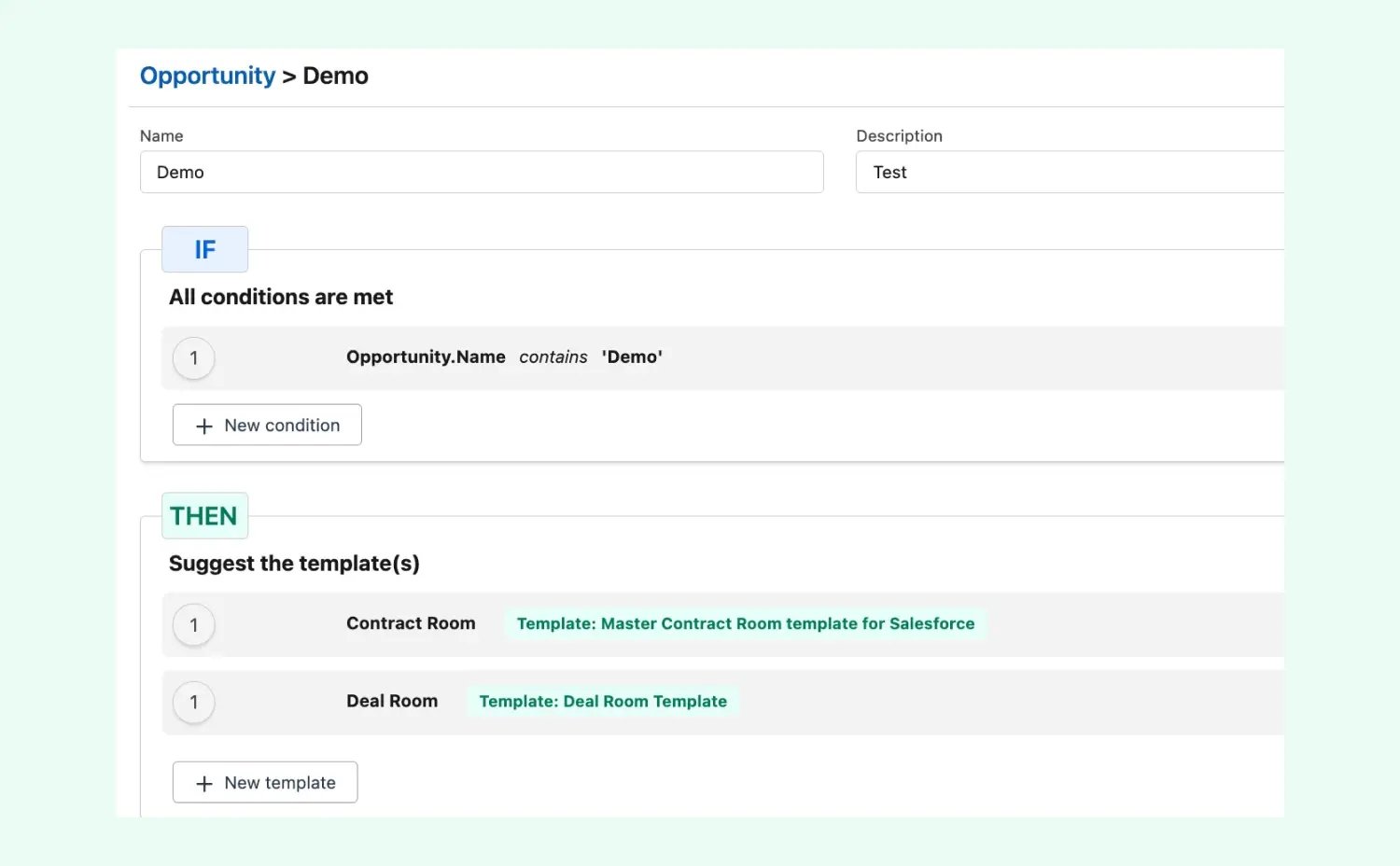Screen dimensions: 1400x866
Task: Click the plus icon in New condition
Action: (x=204, y=426)
